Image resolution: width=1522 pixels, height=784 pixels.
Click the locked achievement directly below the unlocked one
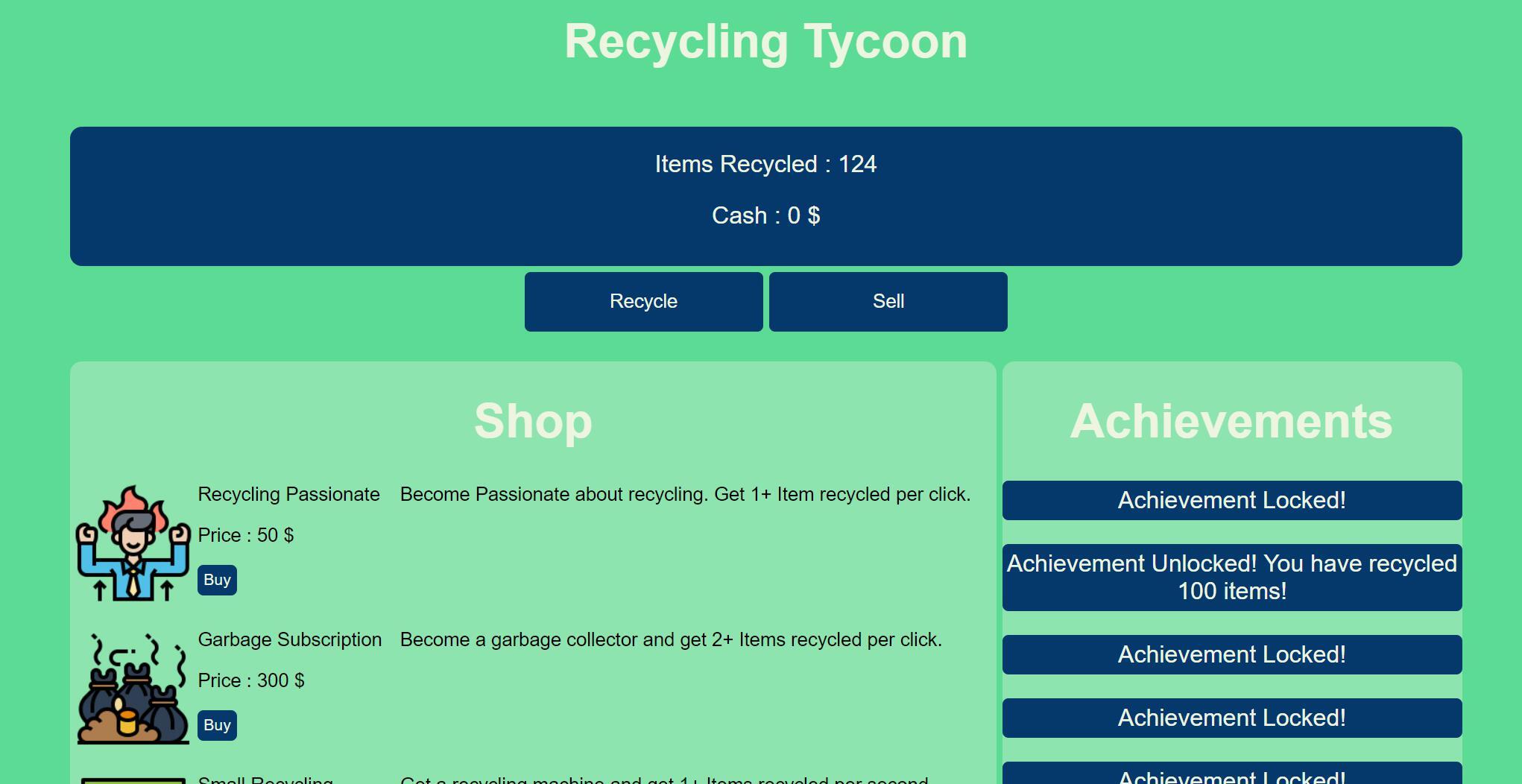[1231, 655]
